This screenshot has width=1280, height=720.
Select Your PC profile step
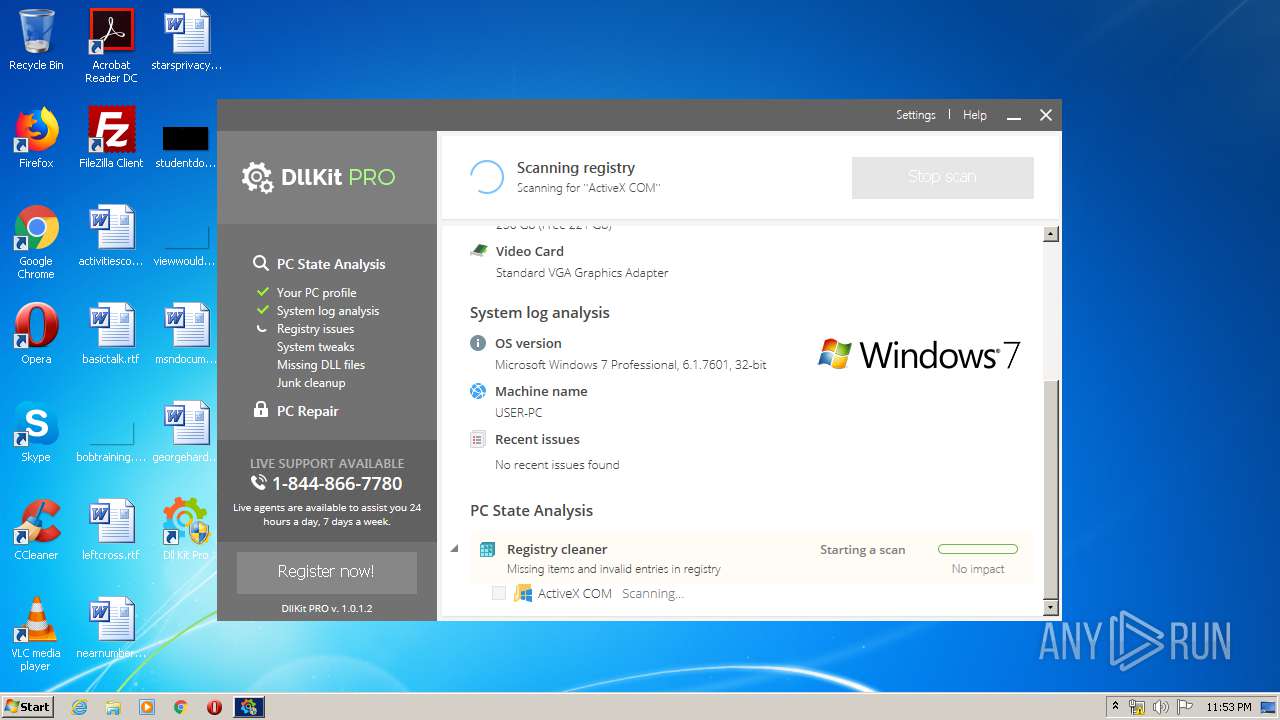(x=316, y=293)
